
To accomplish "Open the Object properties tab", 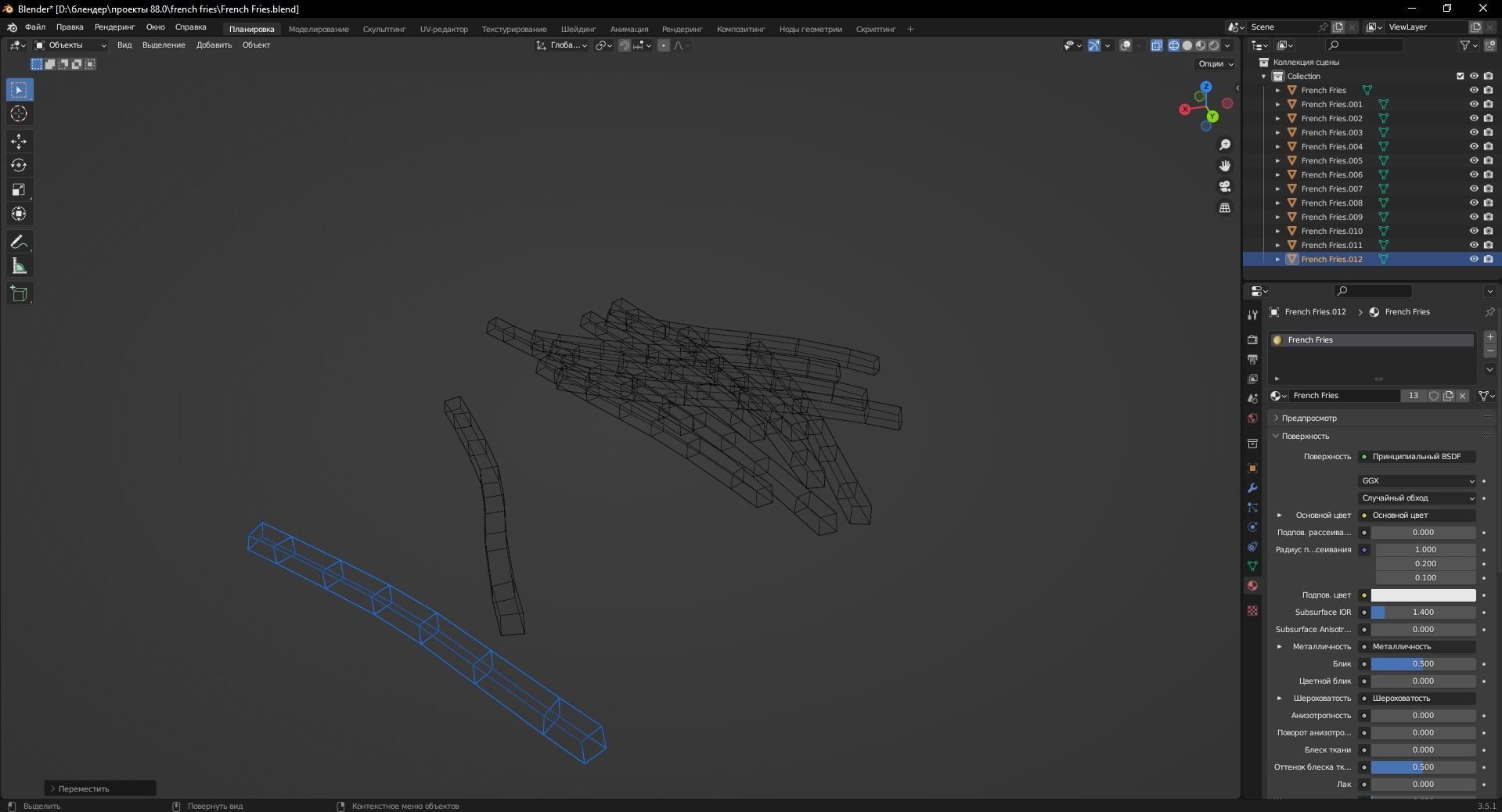I will (x=1252, y=469).
